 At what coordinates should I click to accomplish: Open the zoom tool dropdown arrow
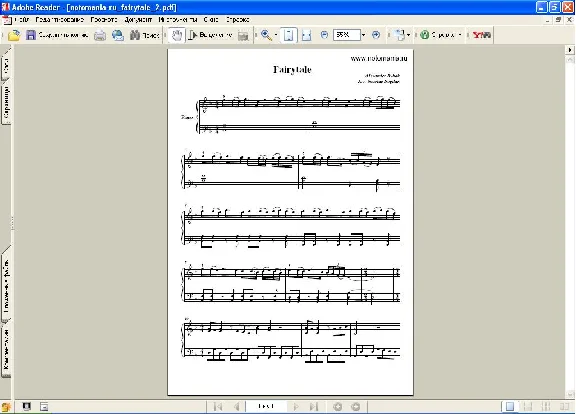(x=276, y=35)
